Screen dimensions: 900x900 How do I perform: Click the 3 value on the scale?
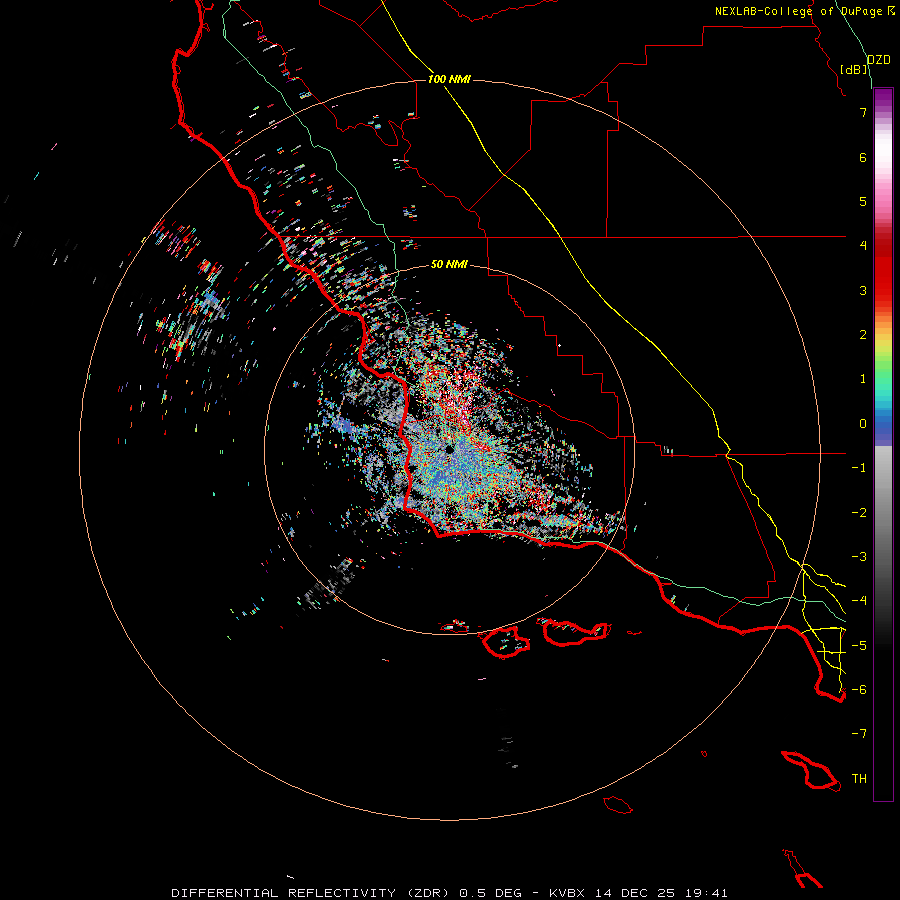pyautogui.click(x=863, y=290)
